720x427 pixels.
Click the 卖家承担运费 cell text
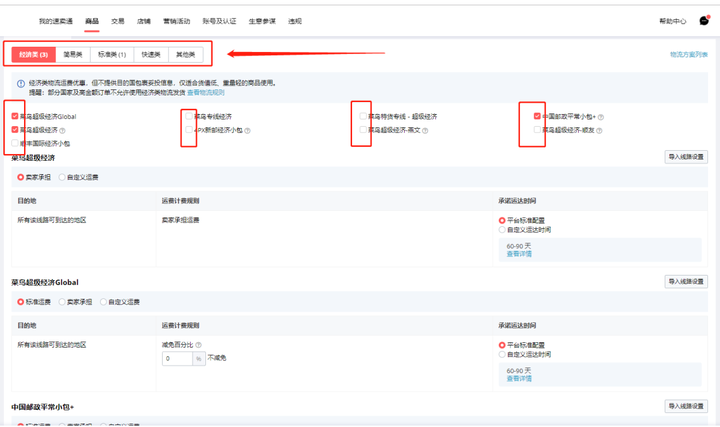point(180,220)
